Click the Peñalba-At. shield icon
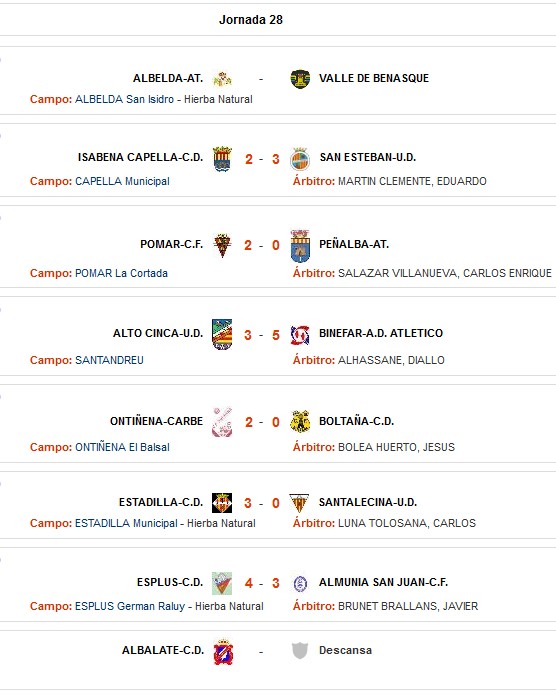 point(300,246)
